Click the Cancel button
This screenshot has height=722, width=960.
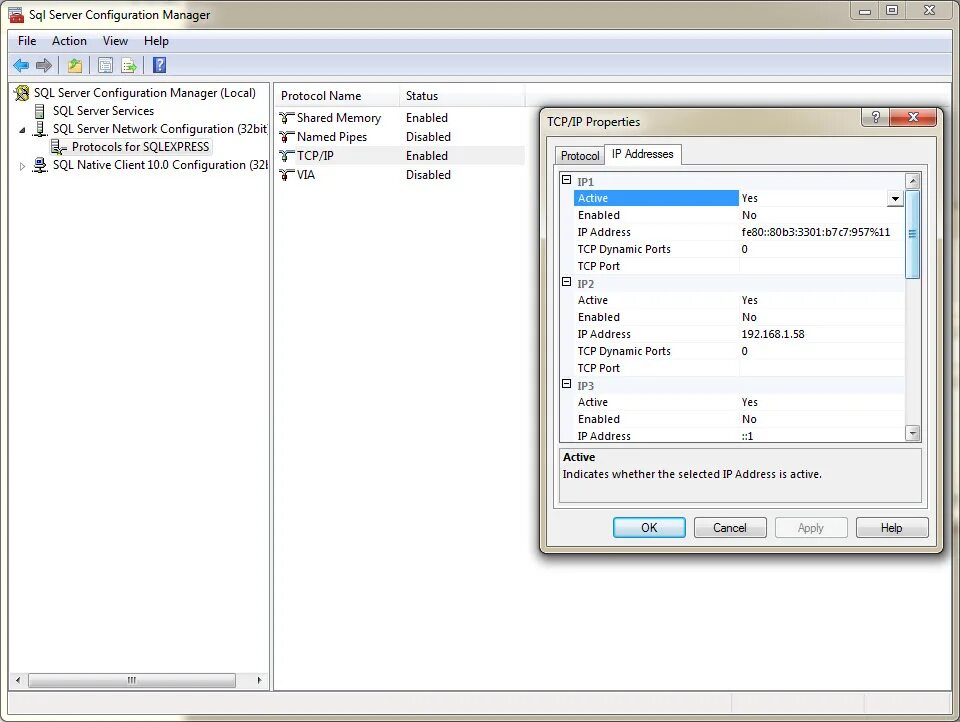(730, 527)
